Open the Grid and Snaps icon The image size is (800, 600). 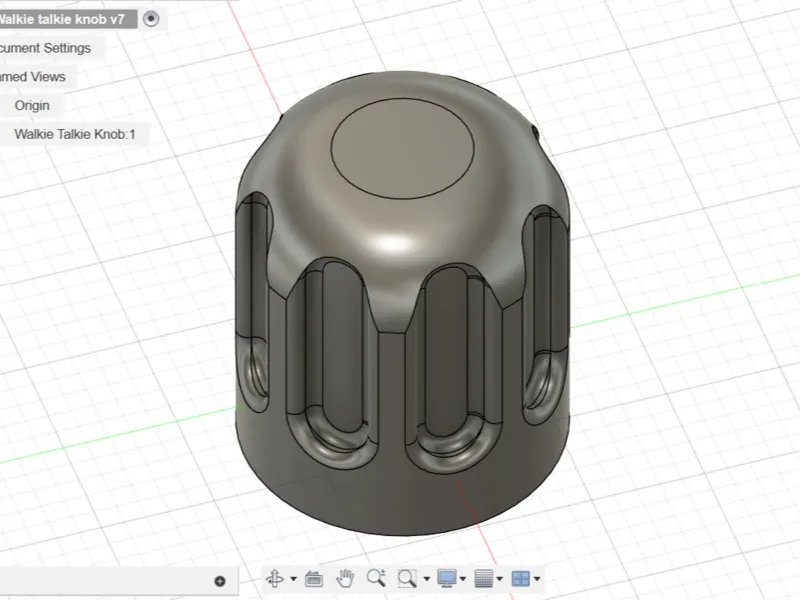[484, 579]
